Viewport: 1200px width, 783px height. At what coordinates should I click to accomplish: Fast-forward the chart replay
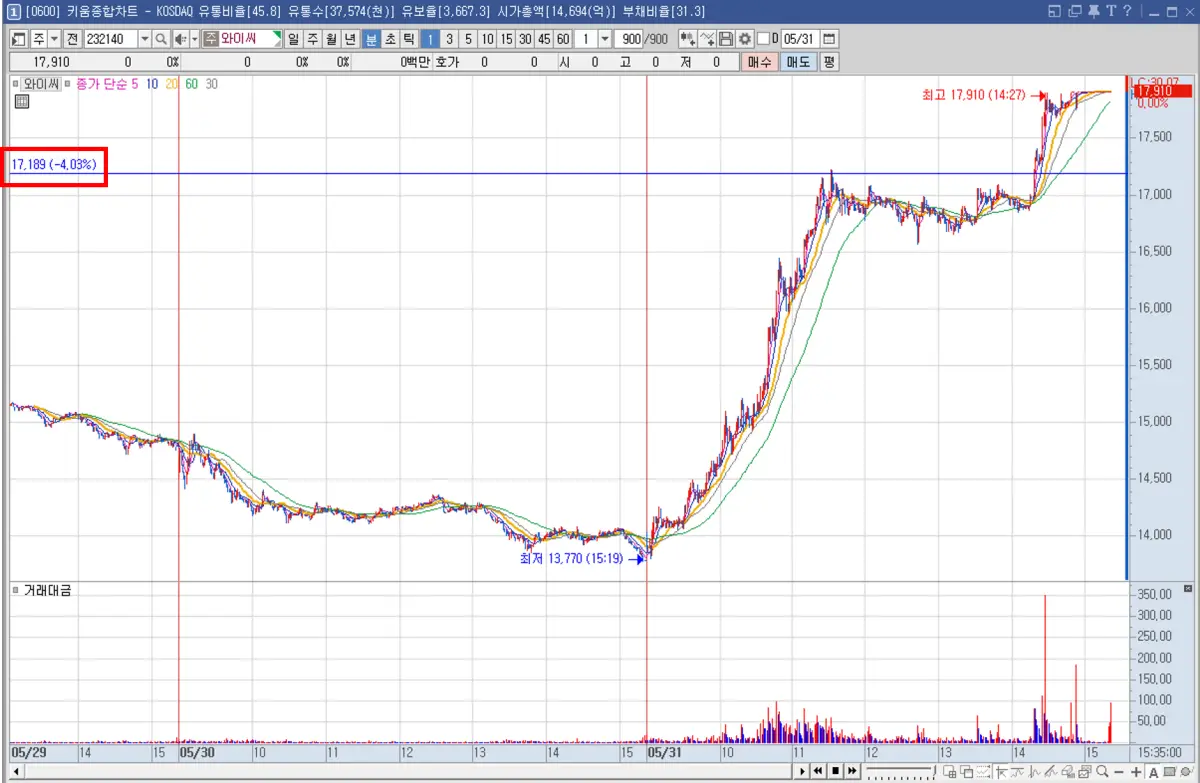[x=852, y=772]
